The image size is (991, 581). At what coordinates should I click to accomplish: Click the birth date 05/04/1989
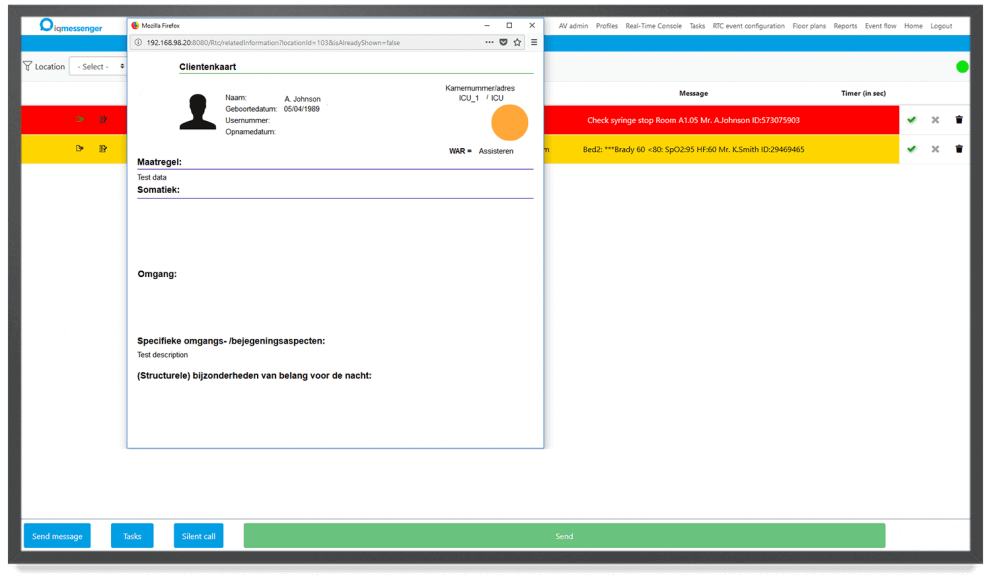click(301, 109)
